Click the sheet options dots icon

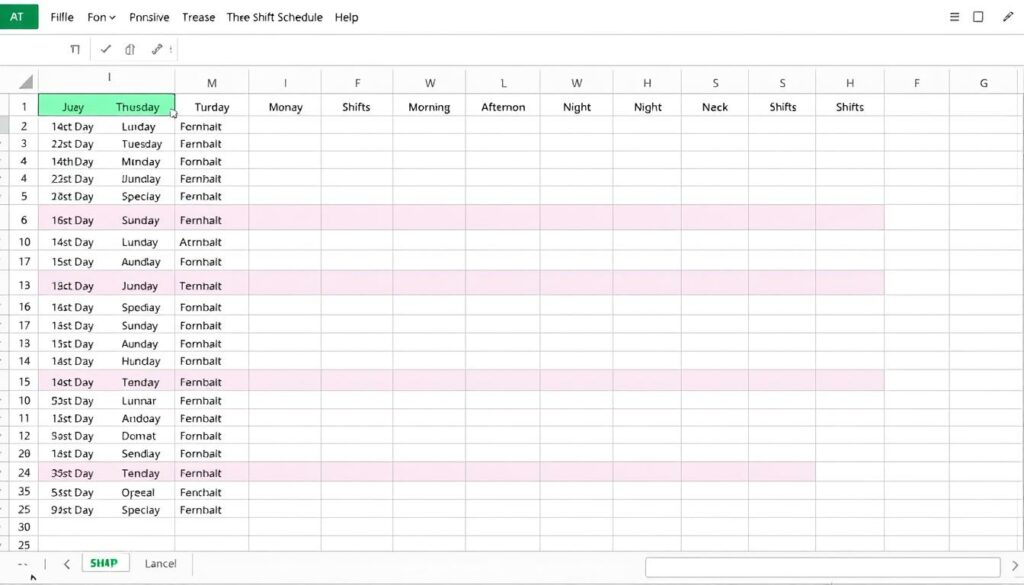tap(23, 564)
